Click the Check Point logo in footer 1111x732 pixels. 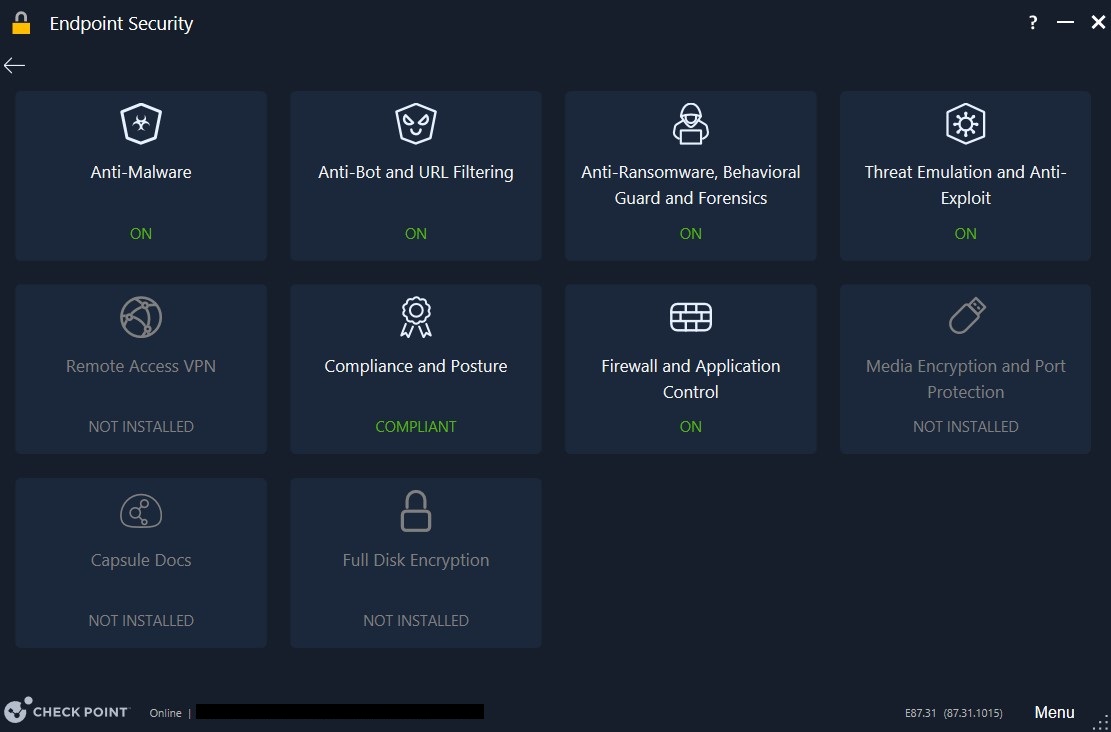(x=67, y=711)
